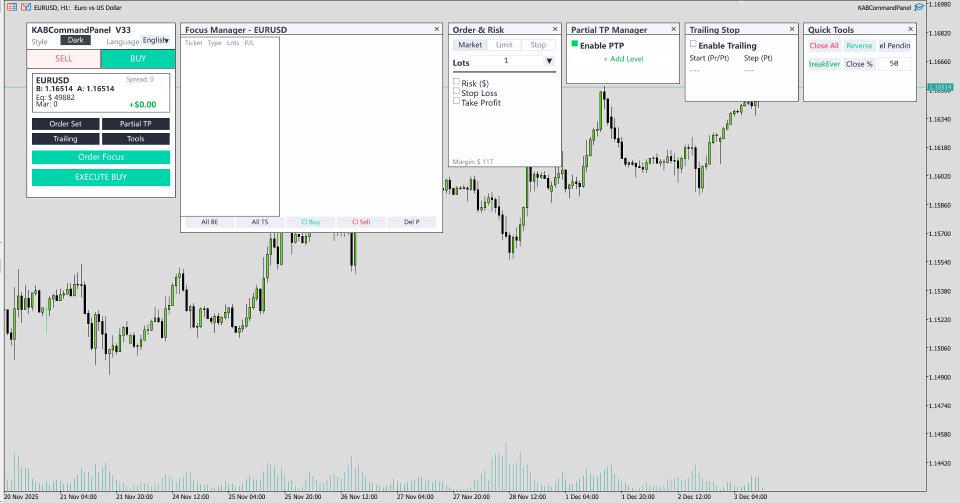Disable the Enable PTP green toggle
This screenshot has width=960, height=503.
click(x=574, y=44)
